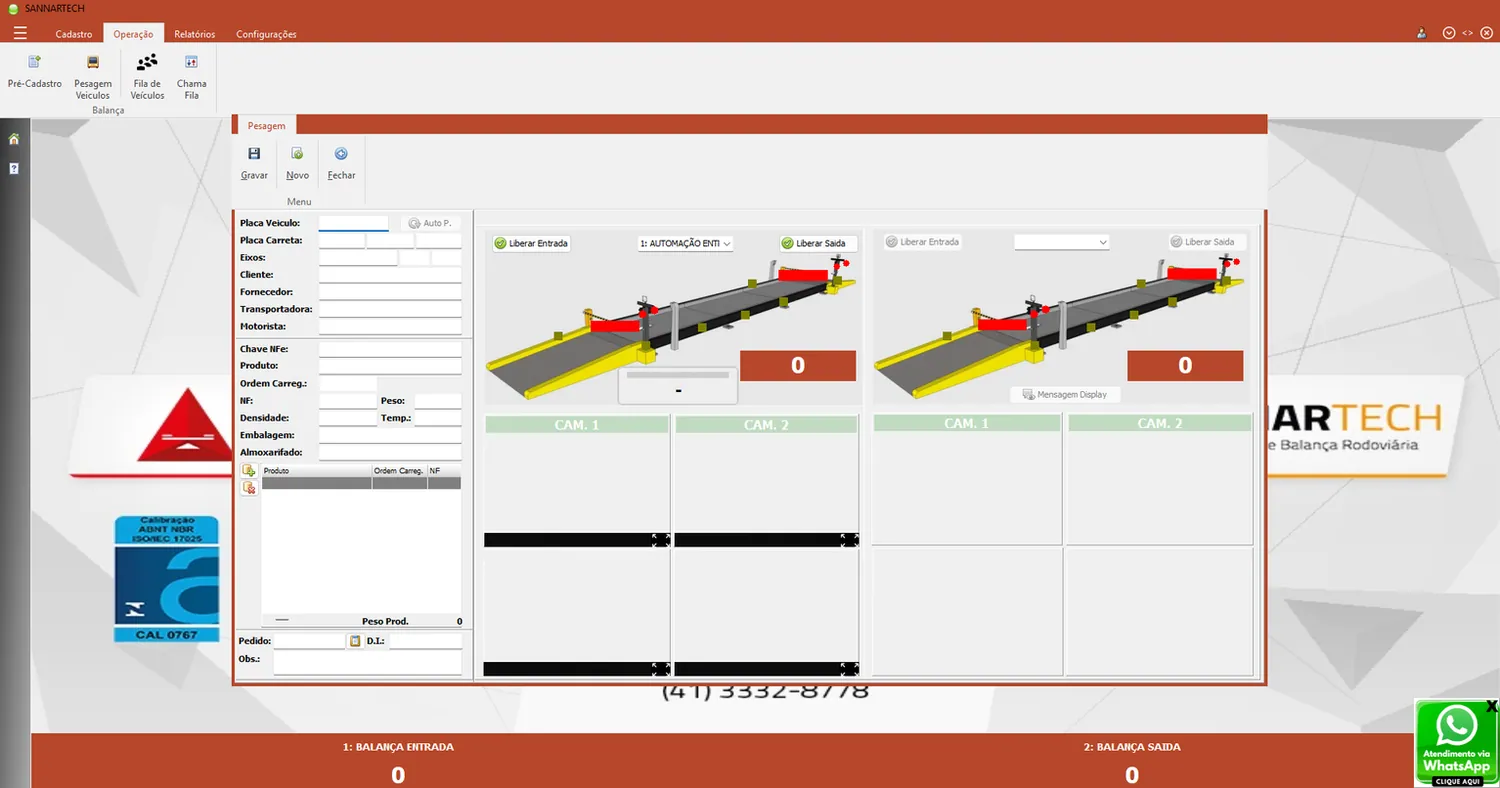
Task: Click the Produto input field
Action: coord(390,366)
